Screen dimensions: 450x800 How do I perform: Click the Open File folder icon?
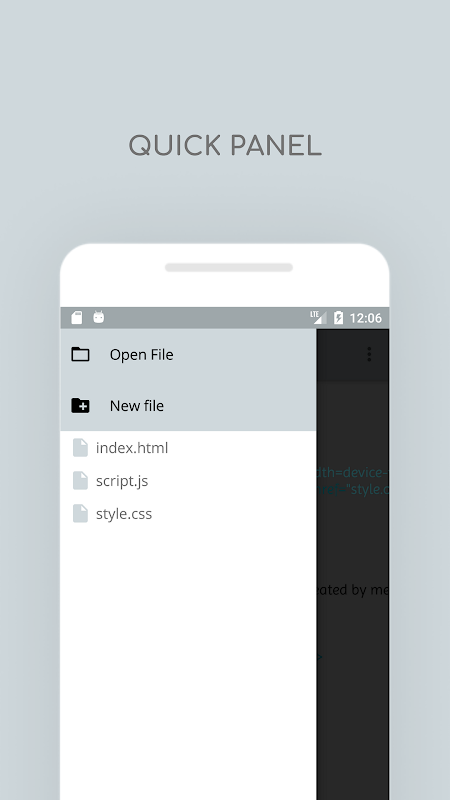[x=80, y=354]
